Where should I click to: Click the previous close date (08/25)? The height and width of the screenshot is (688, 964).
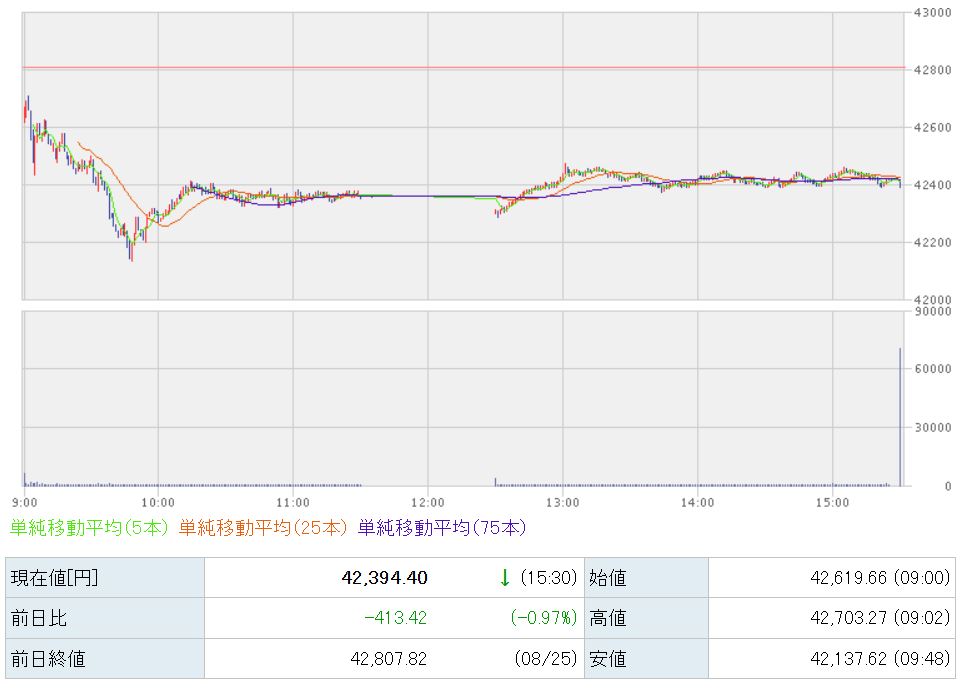coord(545,658)
